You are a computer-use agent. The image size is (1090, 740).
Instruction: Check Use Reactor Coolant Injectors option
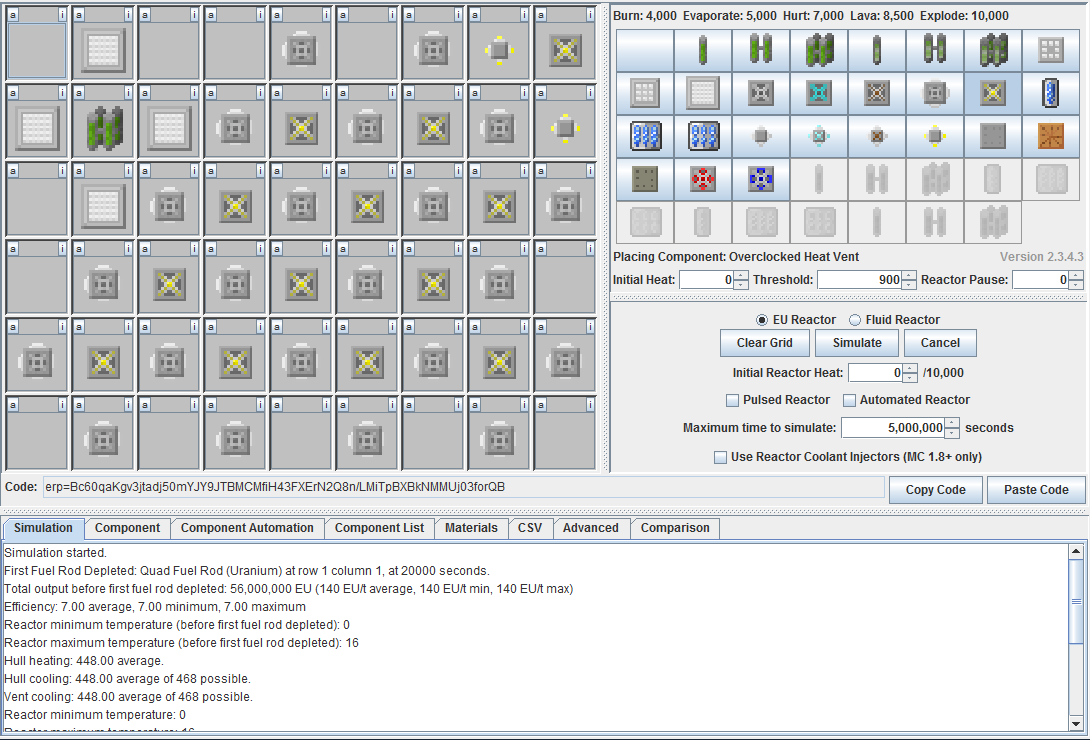click(720, 457)
